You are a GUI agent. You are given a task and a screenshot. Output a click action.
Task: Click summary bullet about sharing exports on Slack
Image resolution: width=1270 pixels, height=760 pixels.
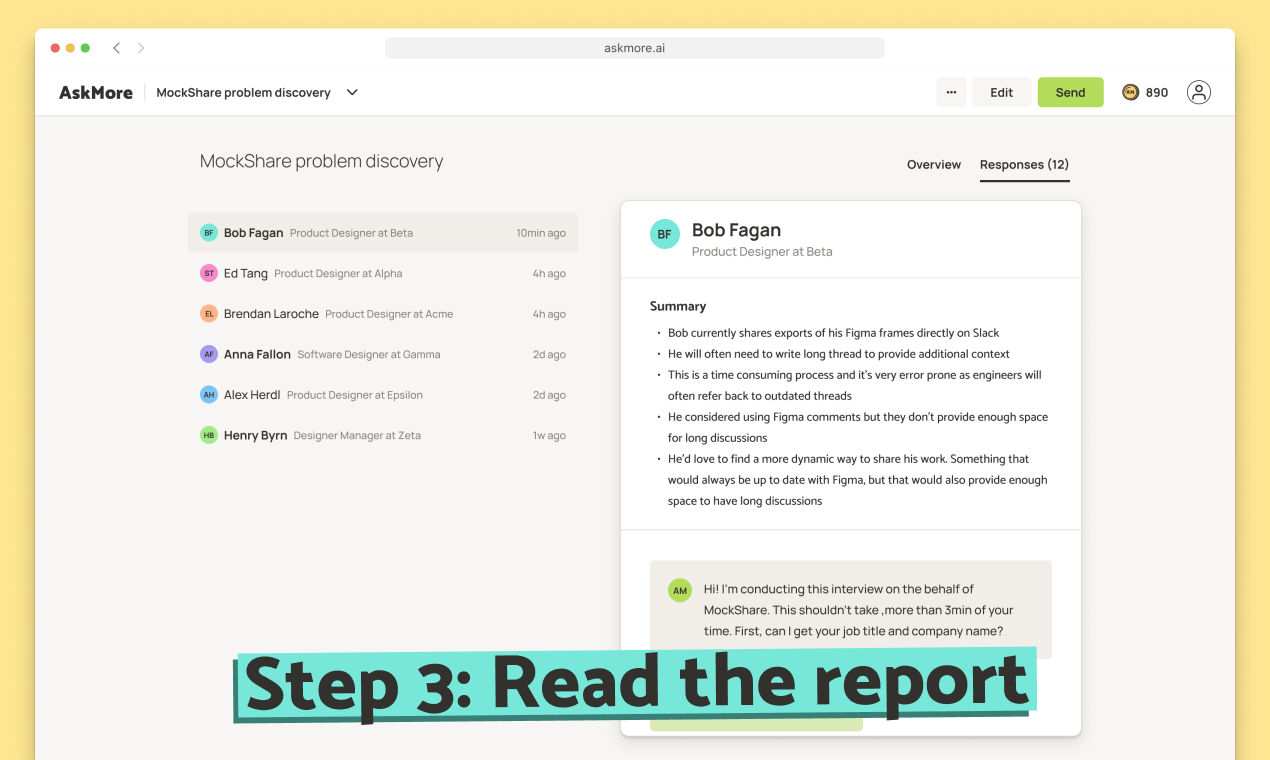click(833, 333)
